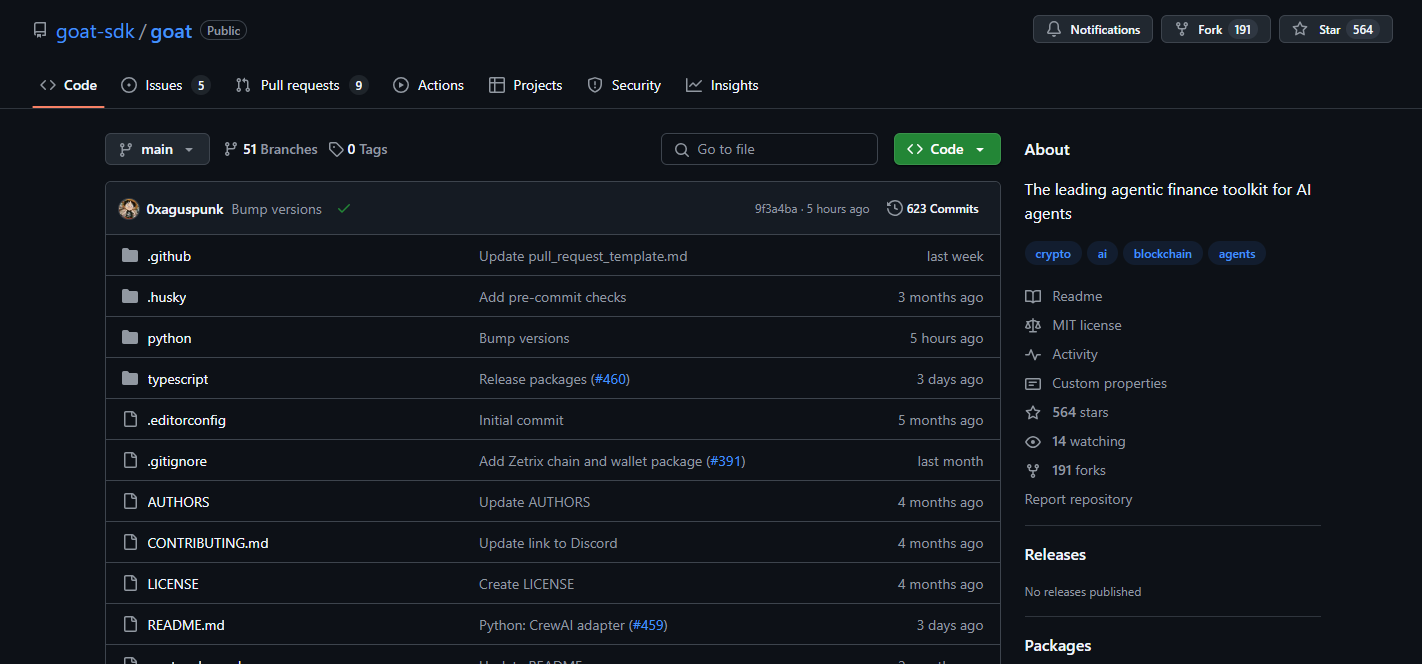Image resolution: width=1422 pixels, height=664 pixels.
Task: Open the Issues tab
Action: pos(165,85)
